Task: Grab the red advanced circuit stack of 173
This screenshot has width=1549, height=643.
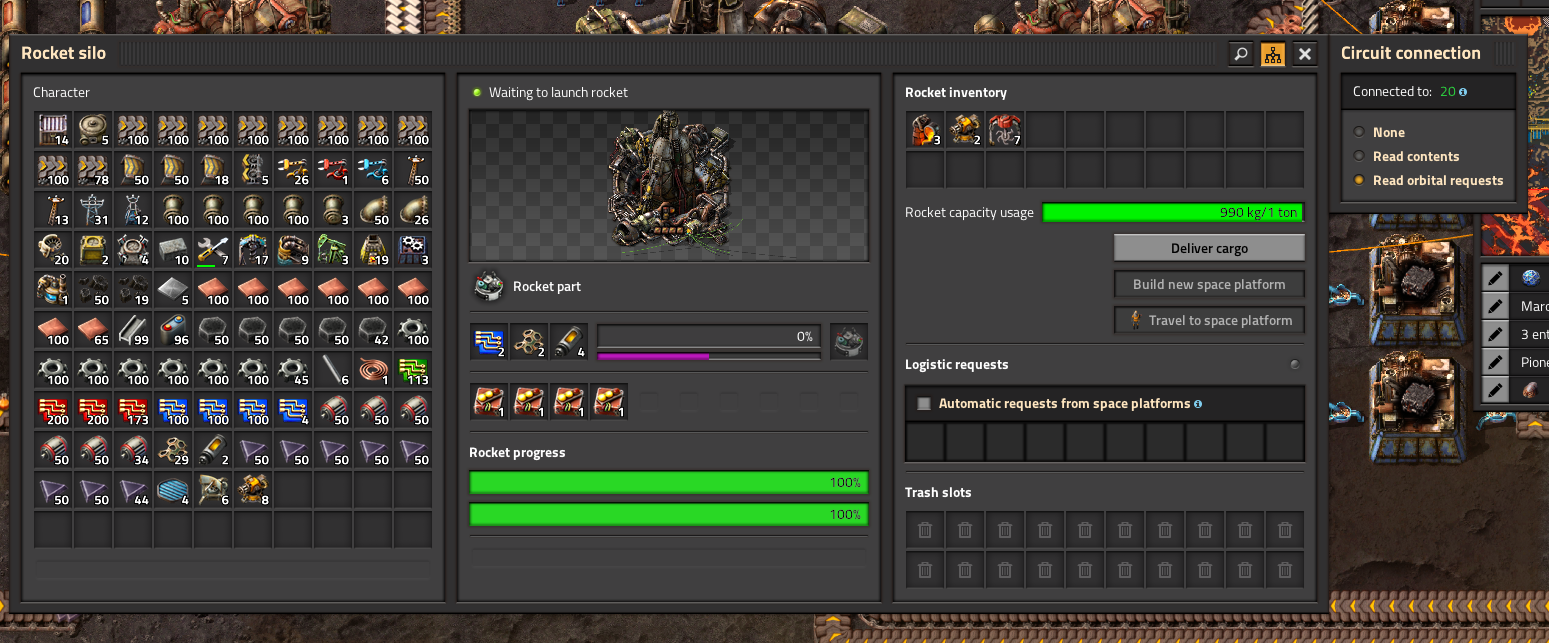Action: 133,409
